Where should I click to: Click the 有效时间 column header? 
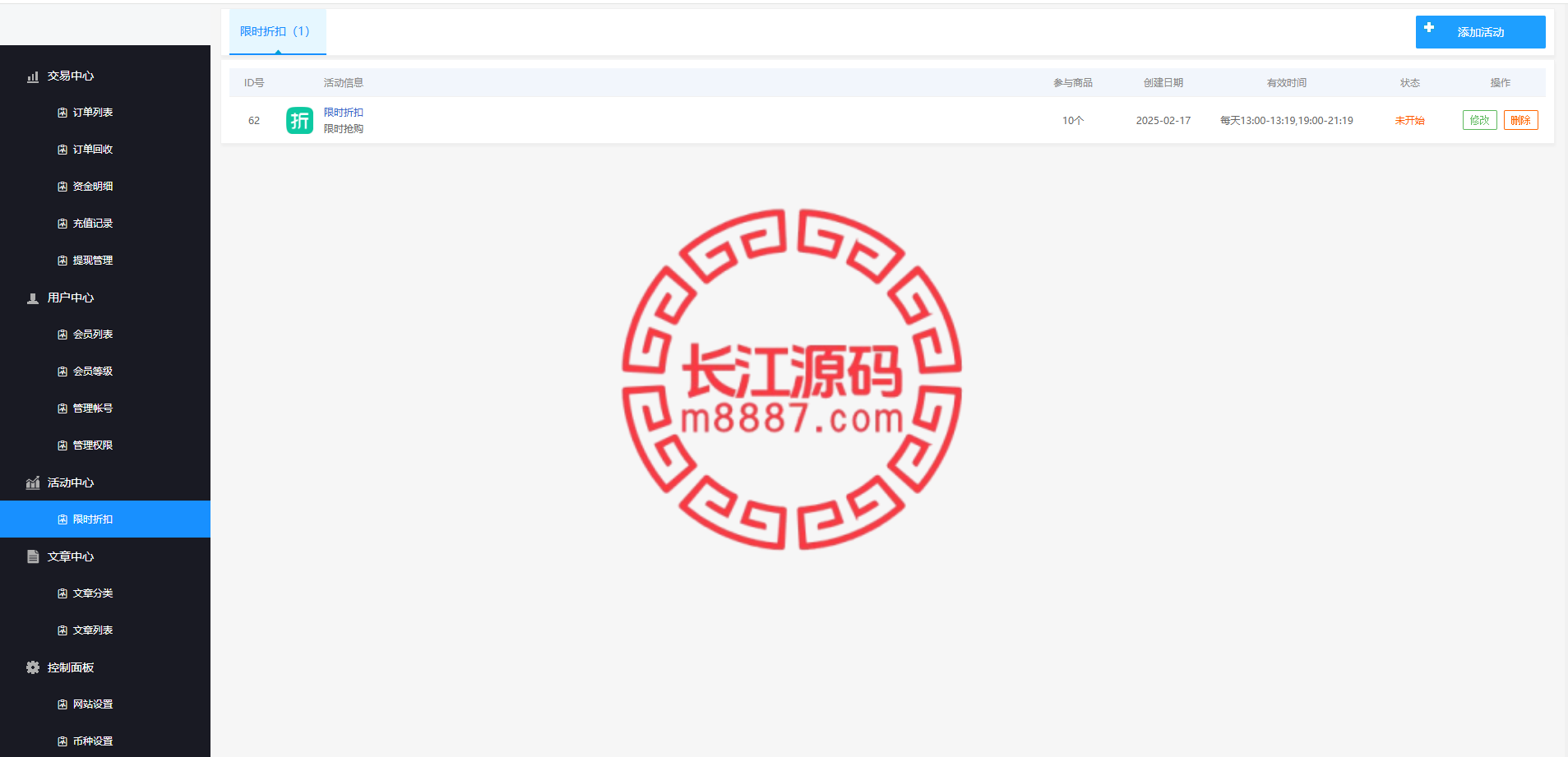[x=1287, y=83]
